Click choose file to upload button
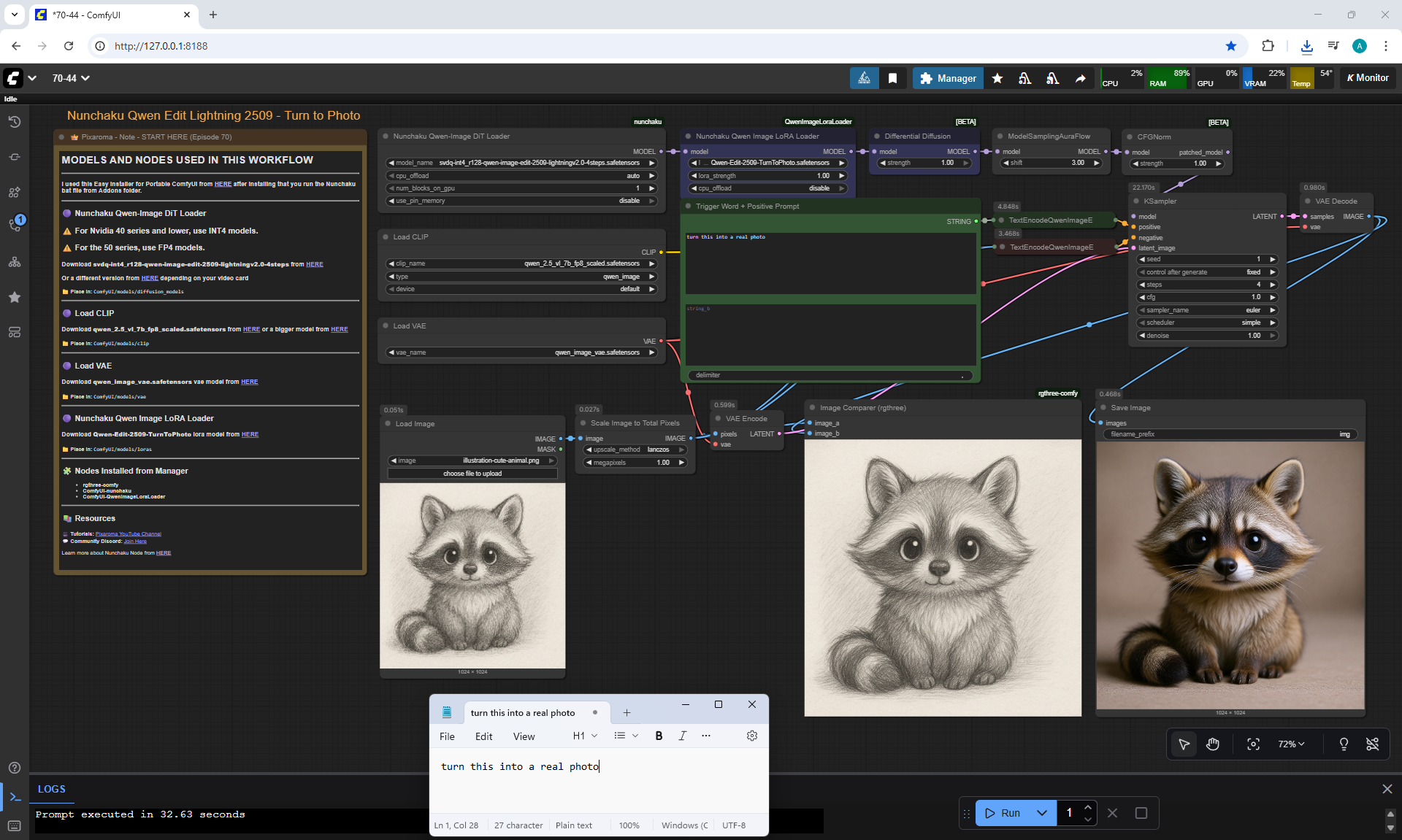1402x840 pixels. pyautogui.click(x=472, y=474)
